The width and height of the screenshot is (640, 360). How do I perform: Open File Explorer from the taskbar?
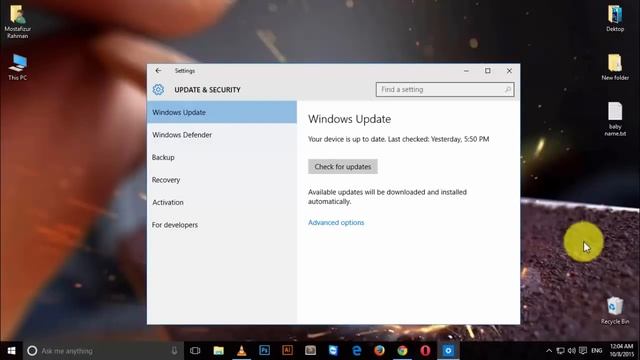click(x=218, y=351)
